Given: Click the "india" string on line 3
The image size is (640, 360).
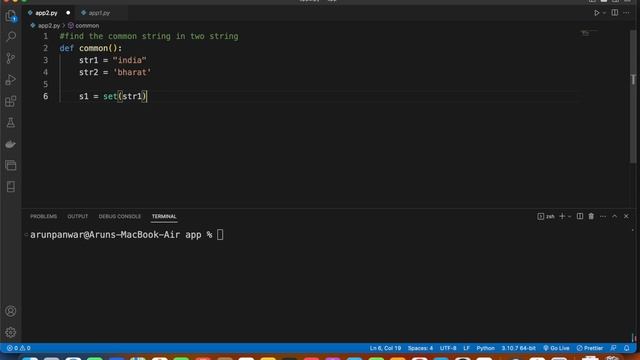Looking at the screenshot, I should point(130,60).
